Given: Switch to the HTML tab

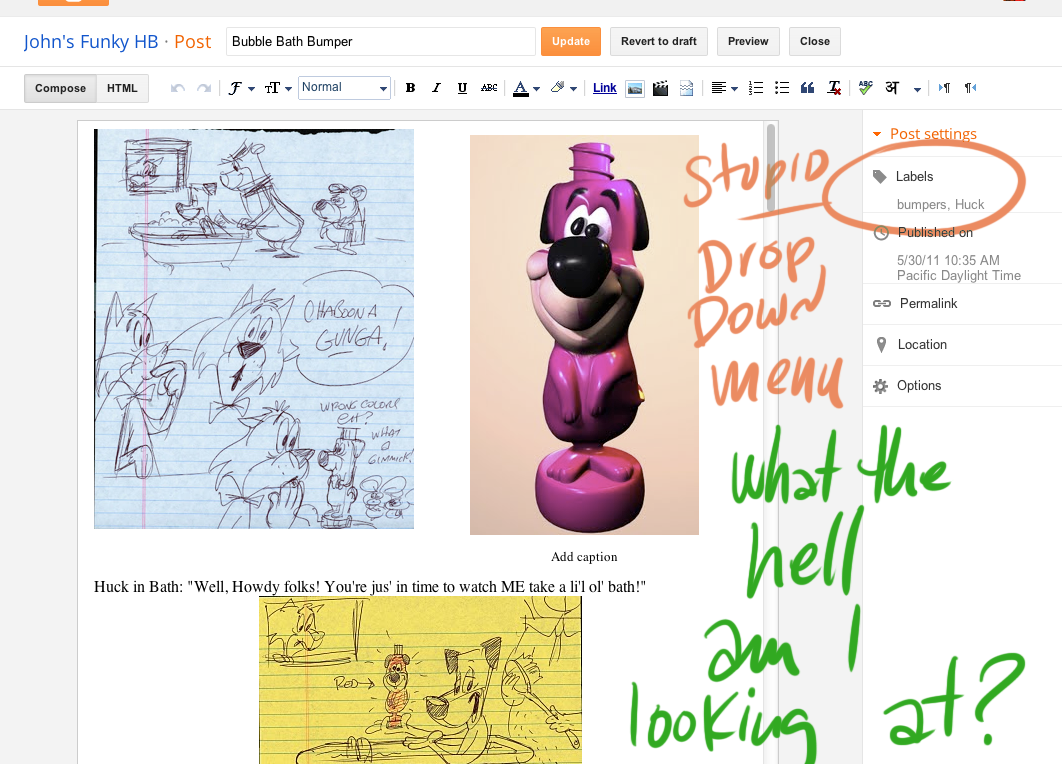Looking at the screenshot, I should point(122,88).
